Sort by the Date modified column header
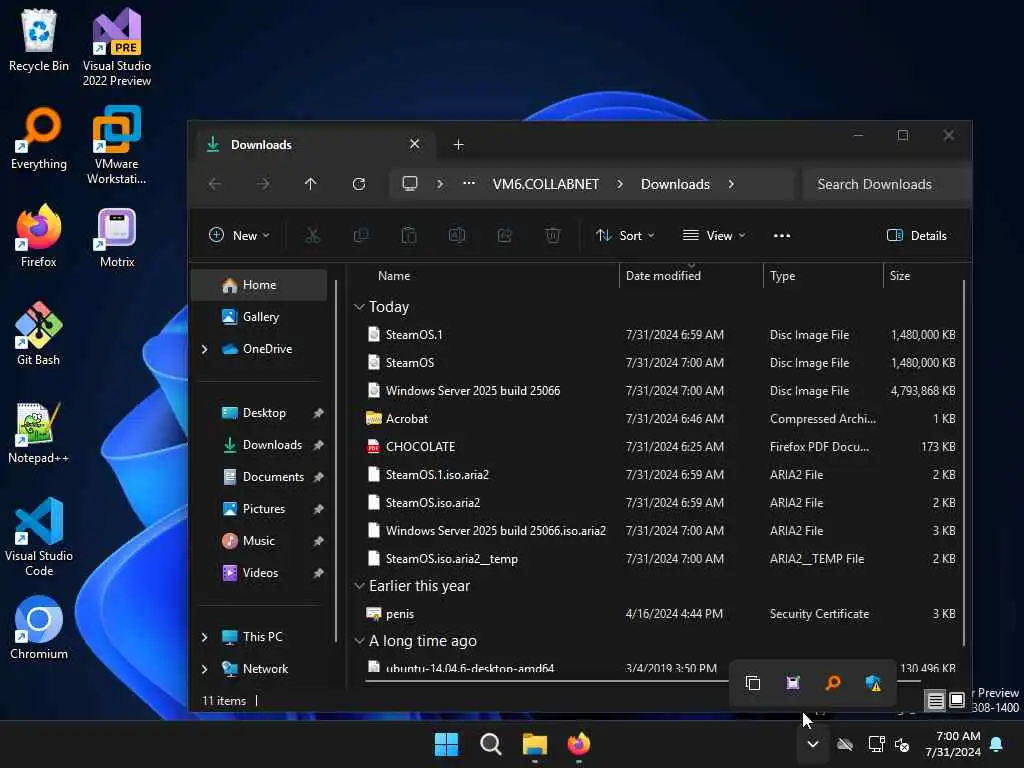Viewport: 1024px width, 768px height. 691,276
